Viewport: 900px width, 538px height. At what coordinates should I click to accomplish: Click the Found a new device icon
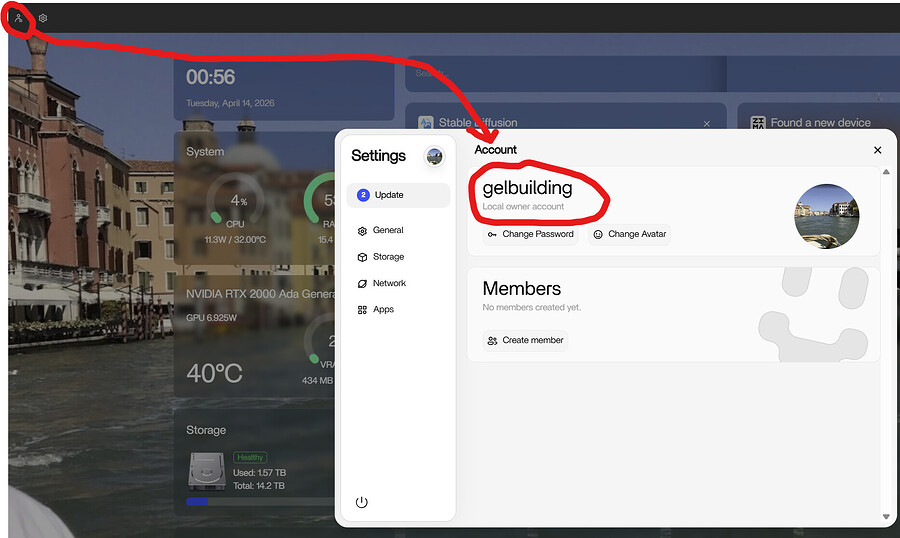[758, 123]
